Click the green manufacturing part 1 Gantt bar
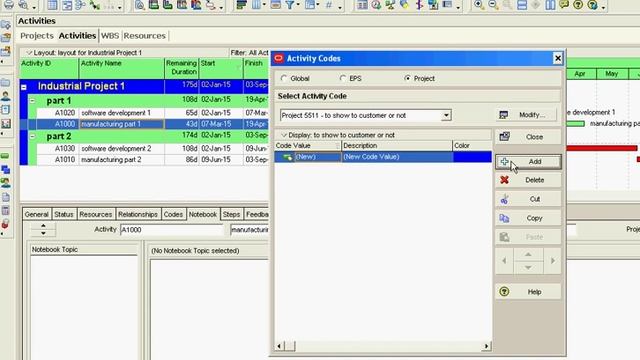This screenshot has height=360, width=640. (576, 123)
